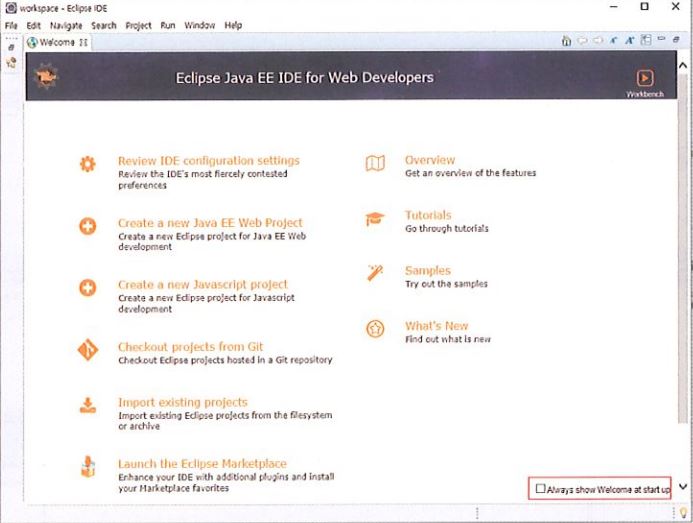Open the Search menu
The image size is (693, 523).
[x=104, y=26]
